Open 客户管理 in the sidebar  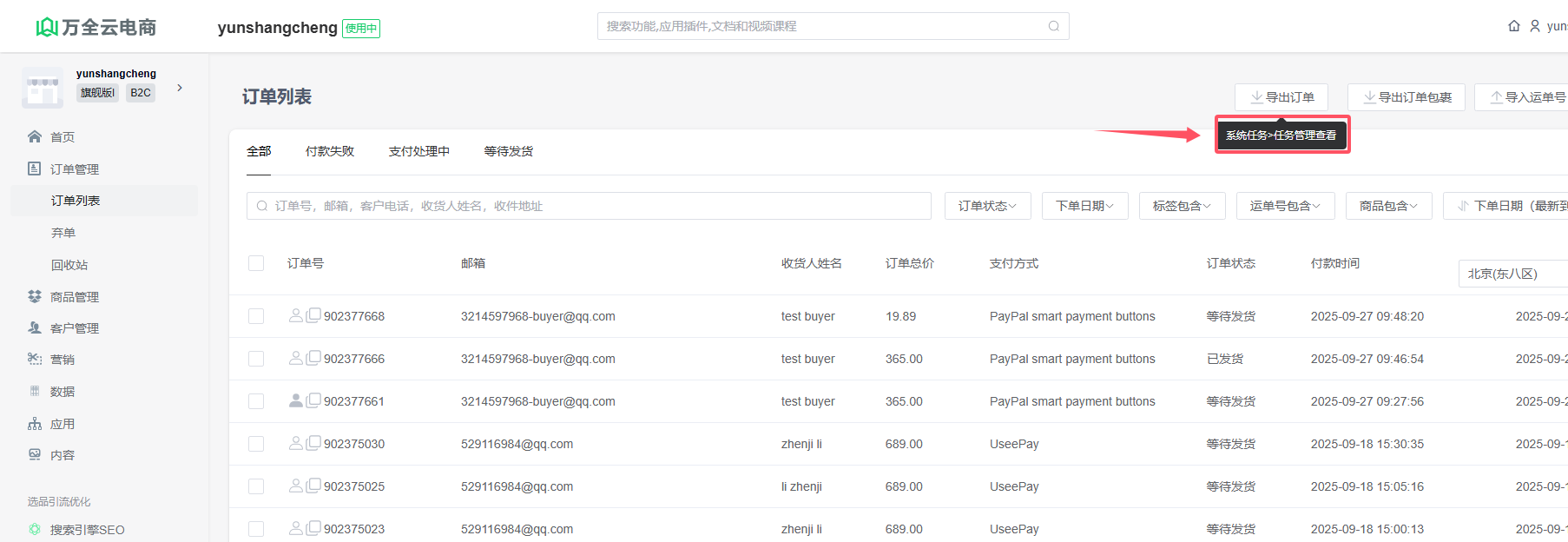(74, 328)
